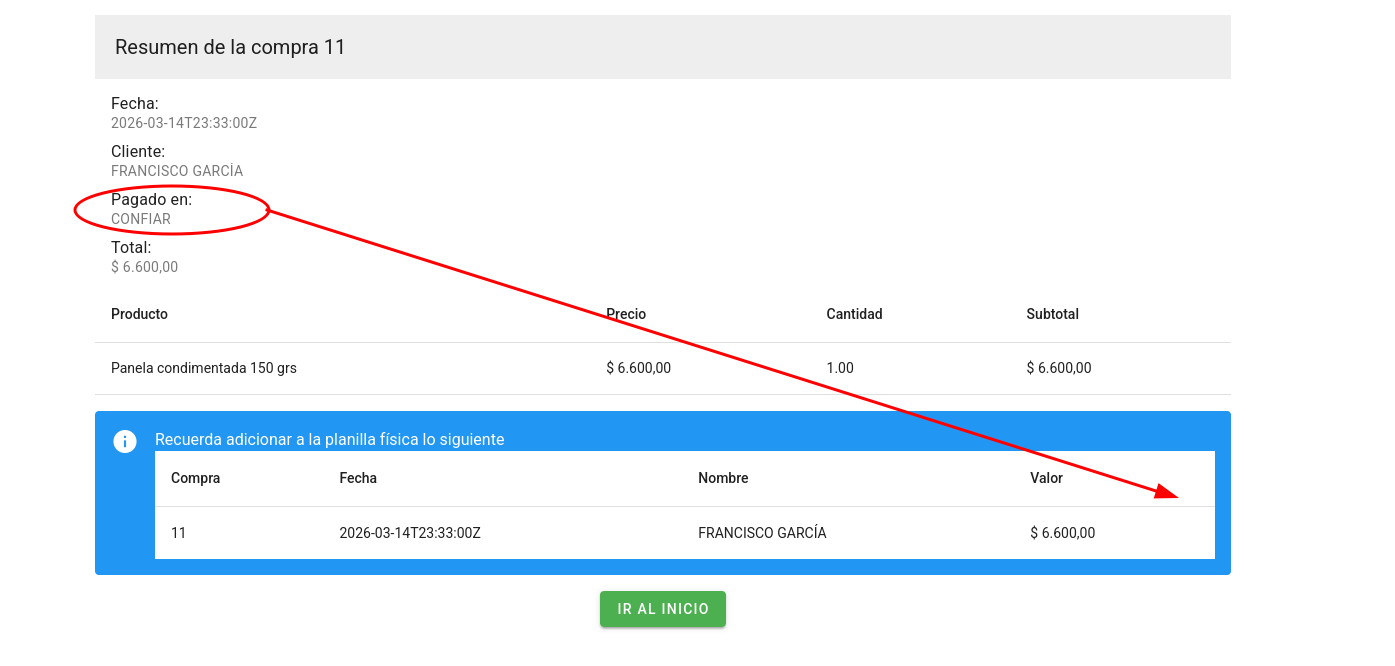Select the date value under the Fecha label
Image resolution: width=1395 pixels, height=666 pixels.
pos(184,123)
